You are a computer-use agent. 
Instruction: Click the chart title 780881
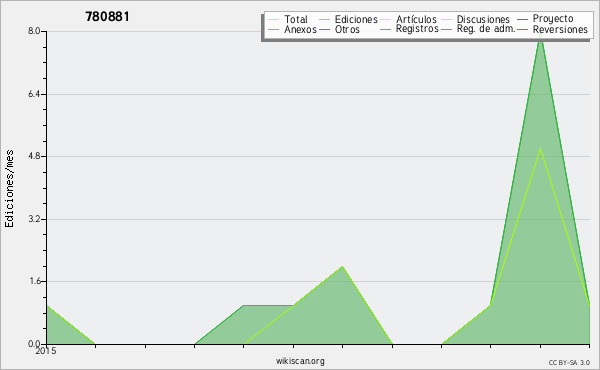(x=108, y=17)
